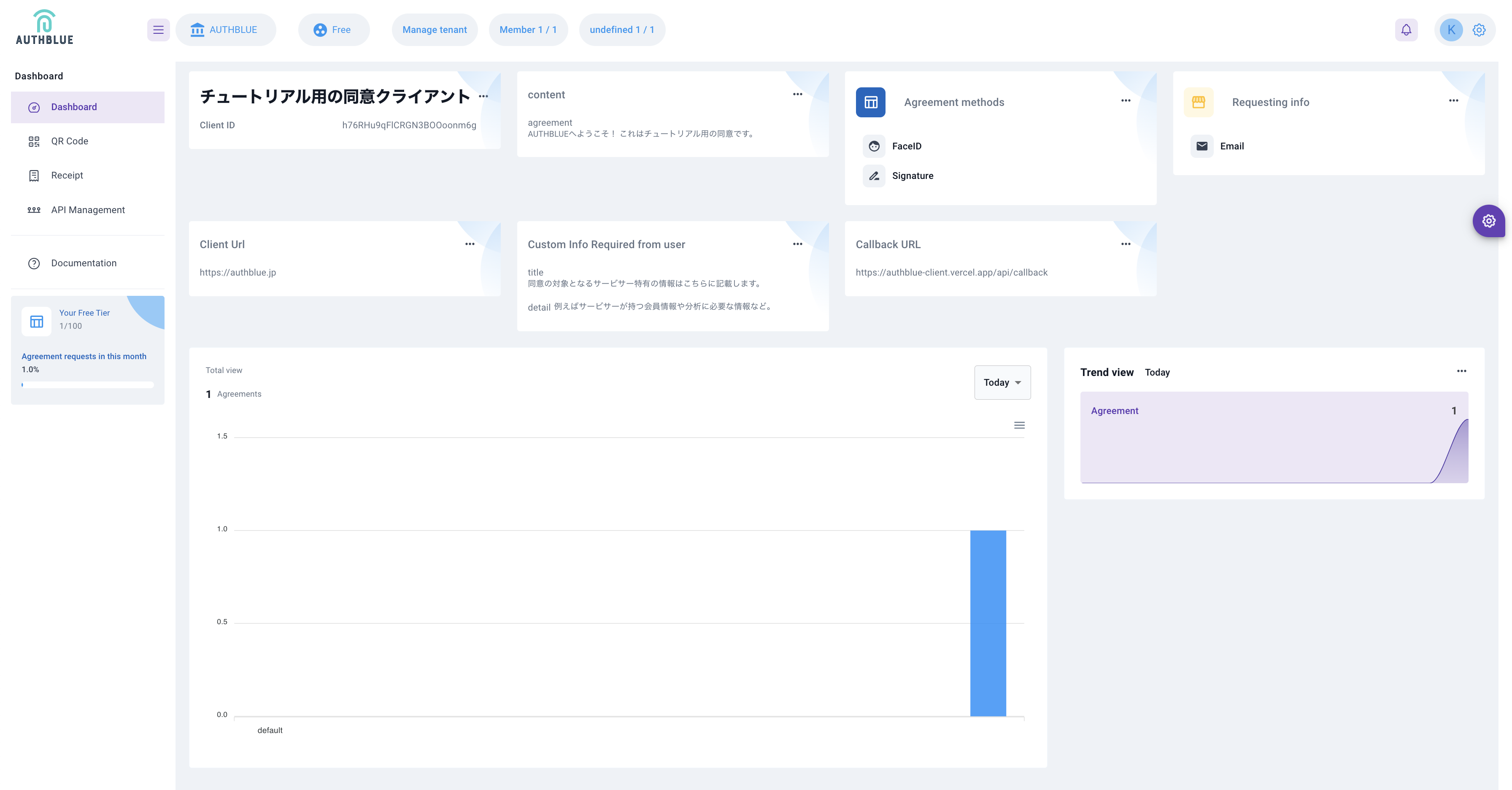Open options menu of Callback URL card
This screenshot has height=790, width=1512.
pyautogui.click(x=1125, y=243)
